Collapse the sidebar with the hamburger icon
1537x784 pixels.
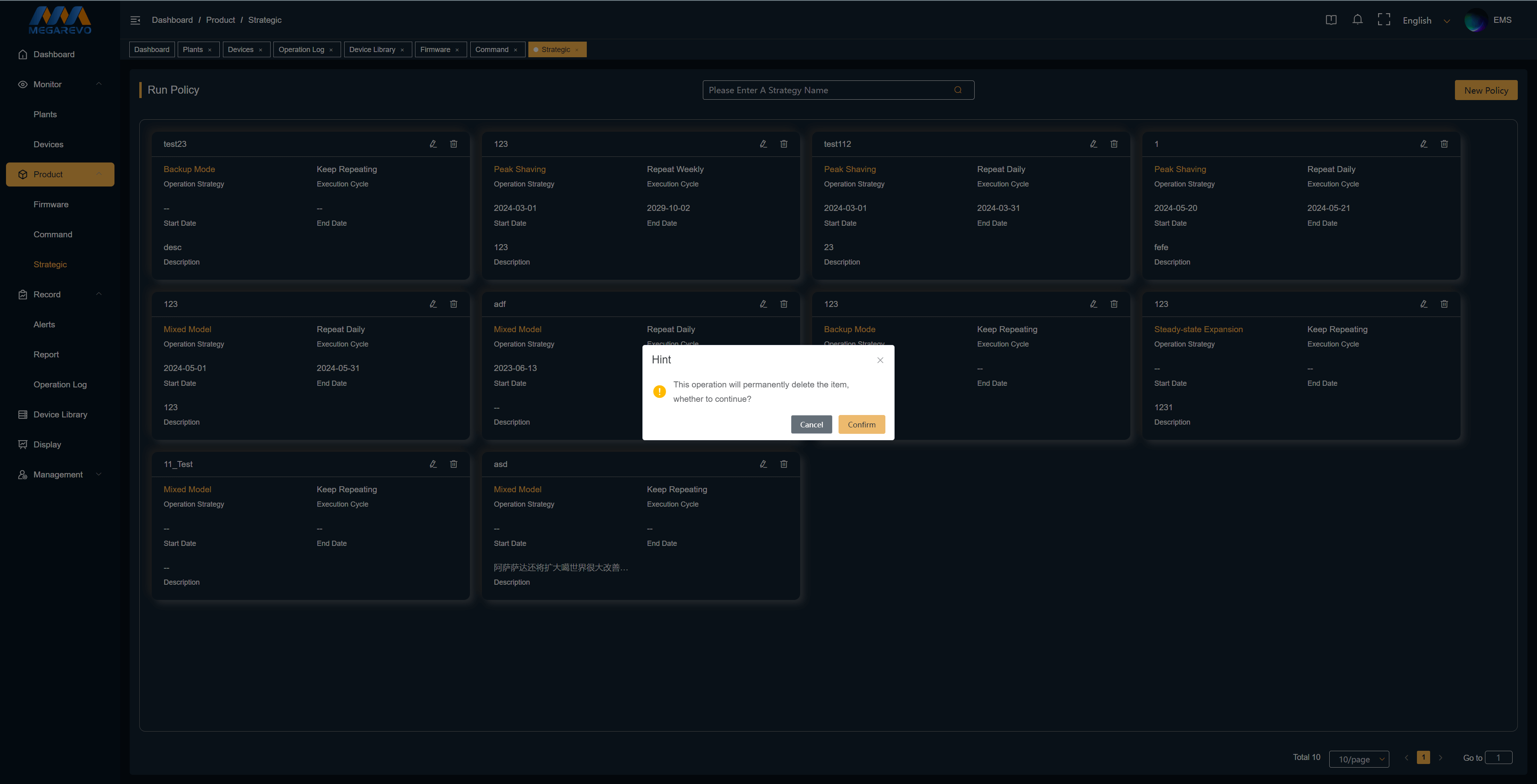click(135, 20)
